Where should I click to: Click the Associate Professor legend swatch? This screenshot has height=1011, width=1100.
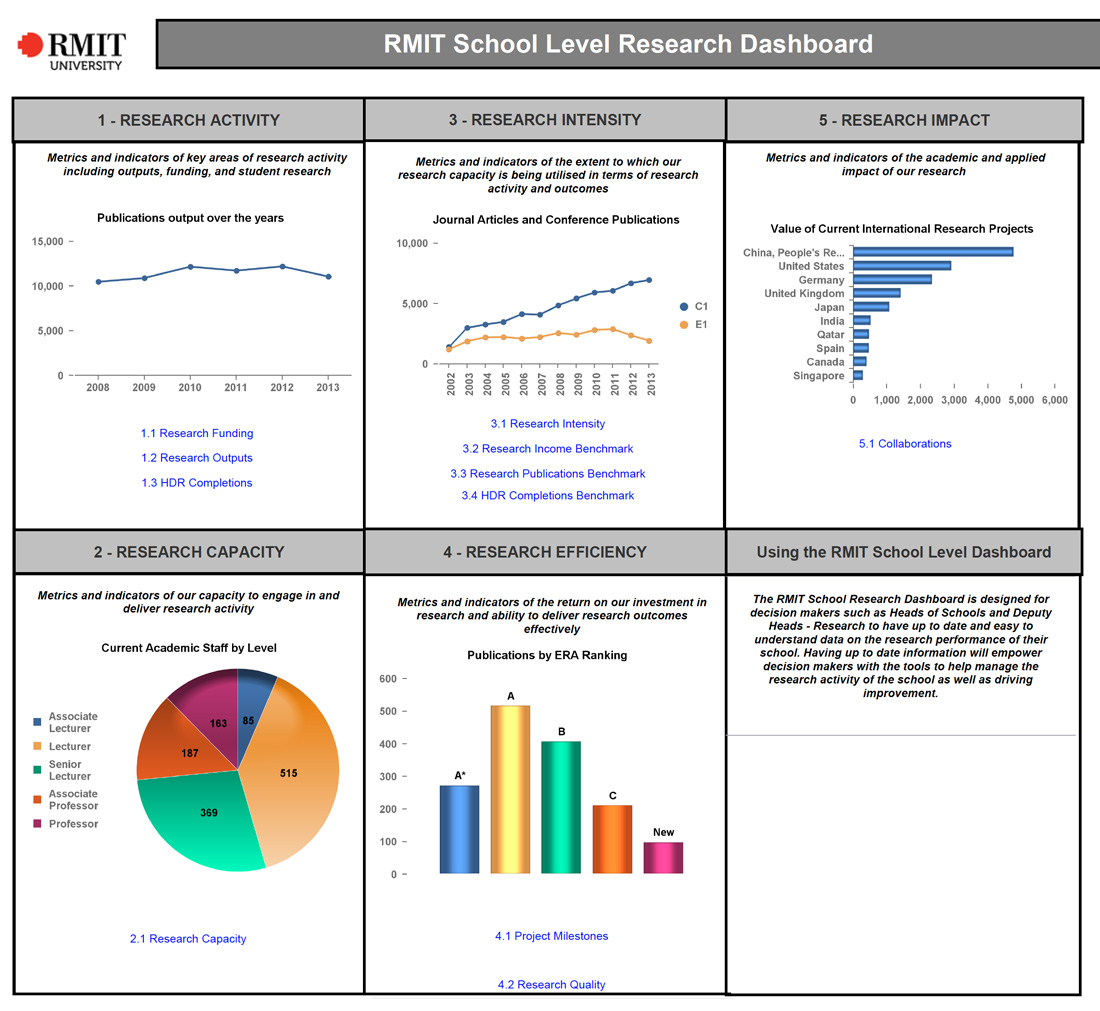37,799
